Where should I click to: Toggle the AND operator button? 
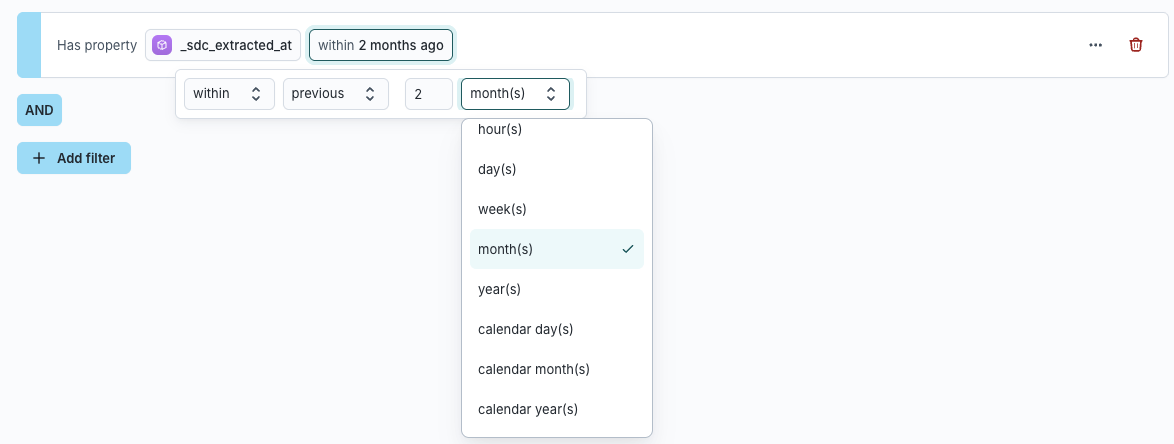click(x=39, y=110)
